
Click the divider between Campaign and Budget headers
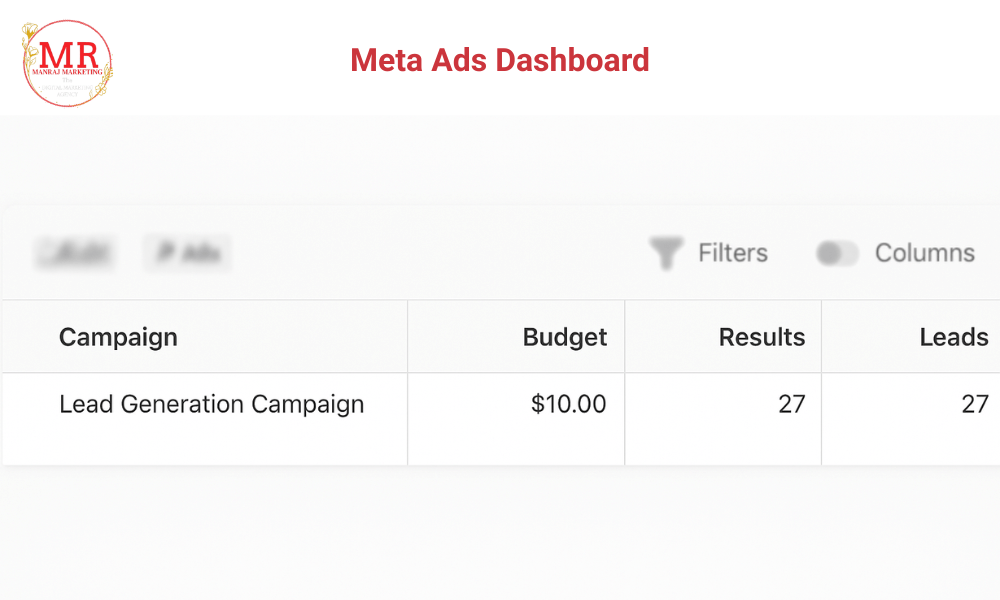(408, 337)
